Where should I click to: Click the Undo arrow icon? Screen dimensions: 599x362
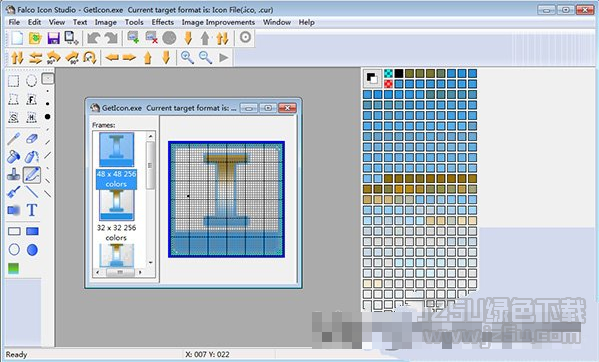93,38
